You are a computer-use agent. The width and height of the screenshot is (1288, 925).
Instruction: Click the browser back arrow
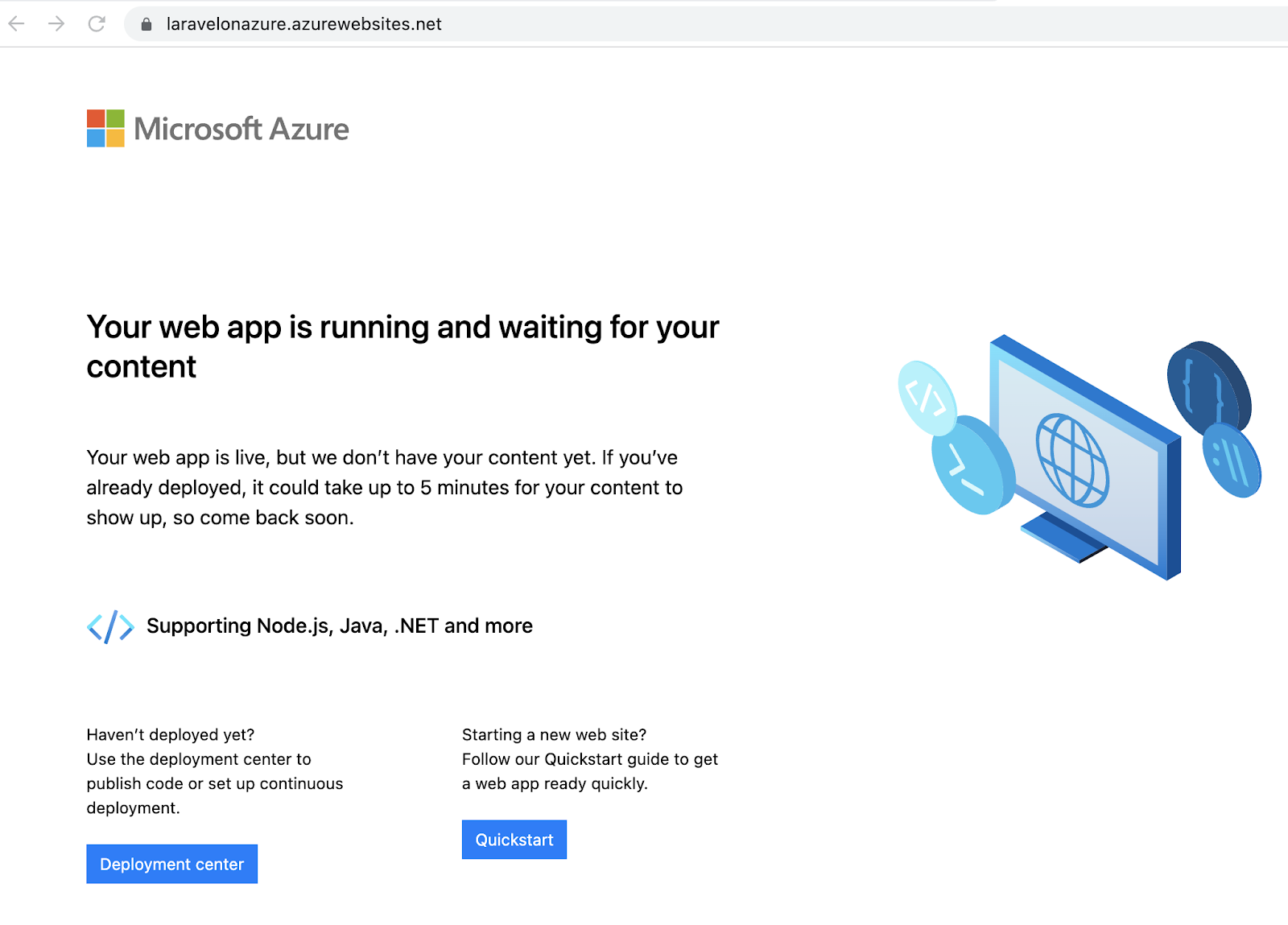coord(17,24)
